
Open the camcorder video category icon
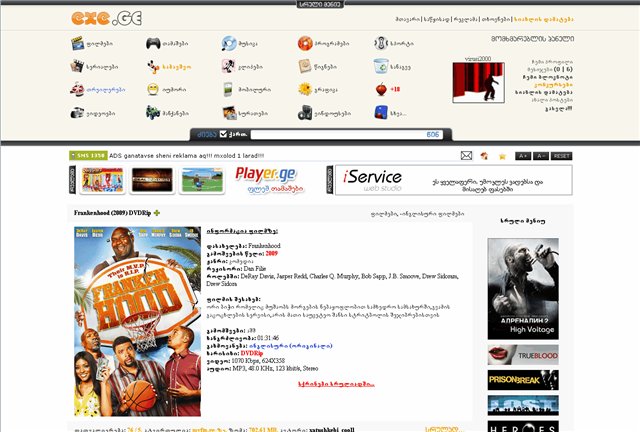coord(77,113)
